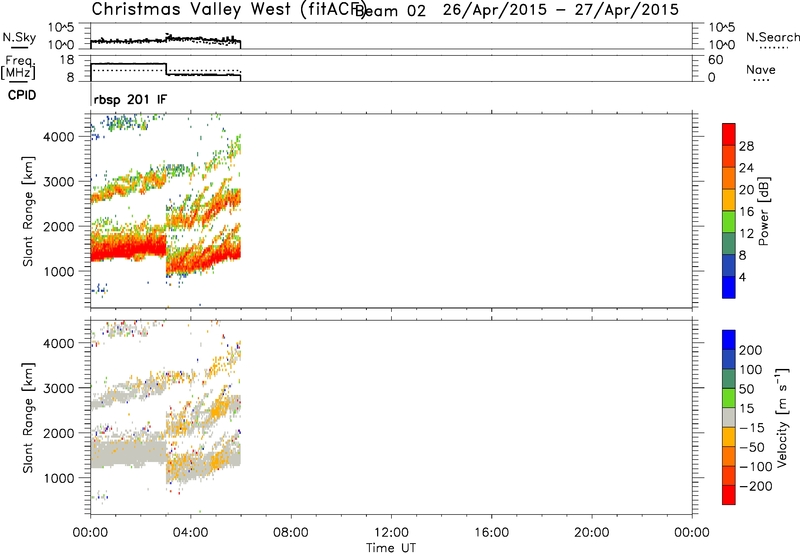Click the '20:00' time axis tick label

pos(591,533)
